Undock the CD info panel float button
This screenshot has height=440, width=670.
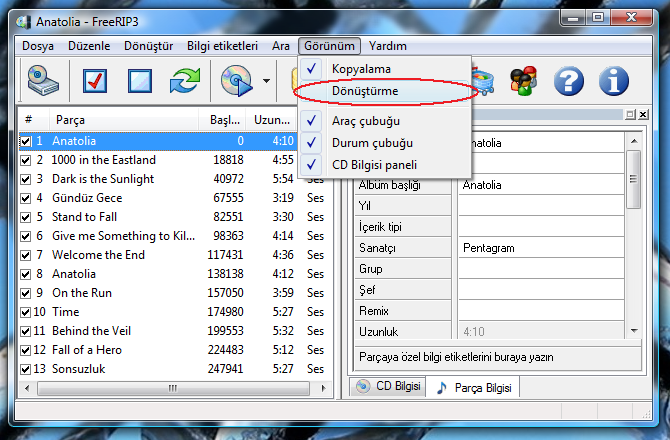[630, 114]
